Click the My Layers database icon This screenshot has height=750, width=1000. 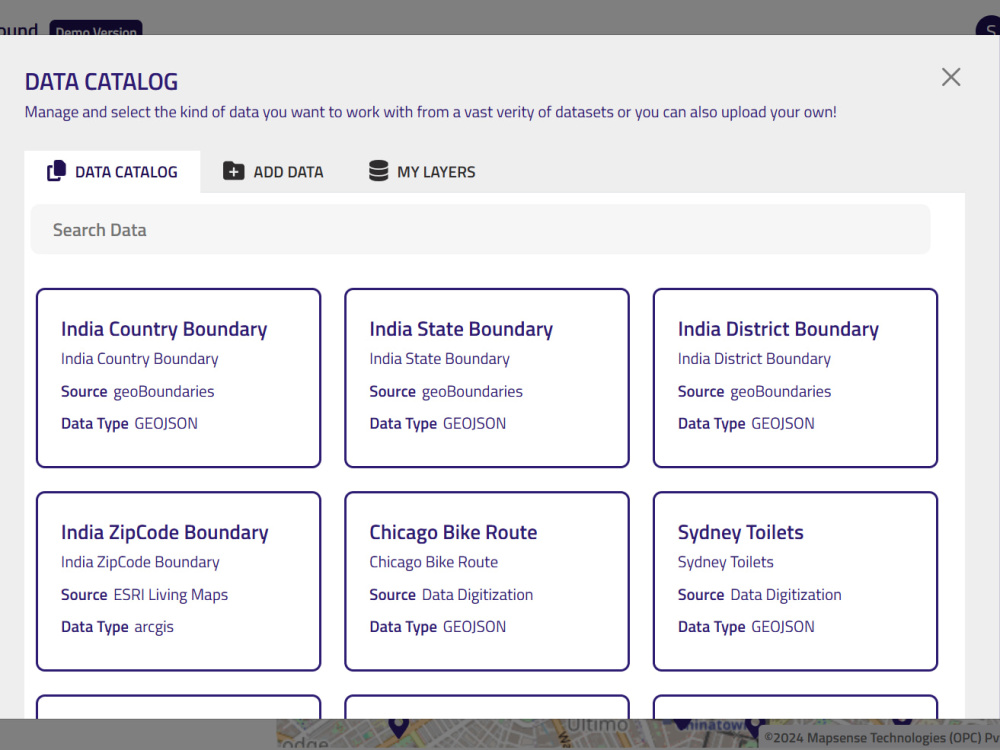tap(378, 171)
